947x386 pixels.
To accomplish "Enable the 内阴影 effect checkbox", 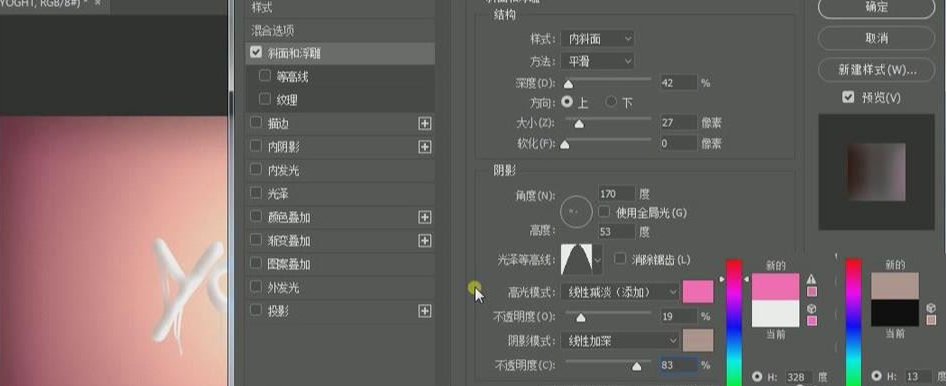I will (x=255, y=146).
